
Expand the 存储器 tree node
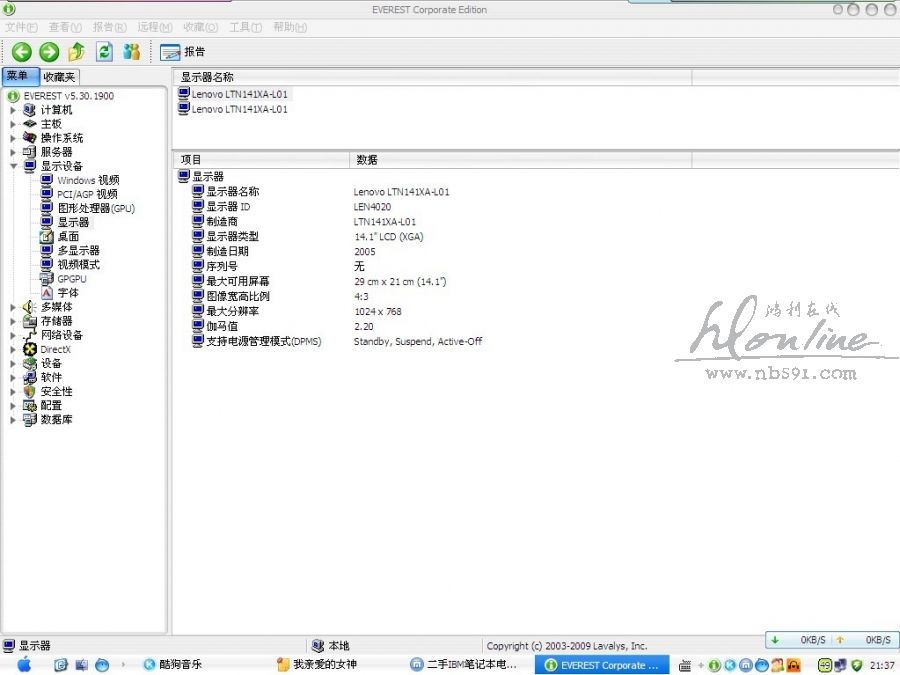click(13, 322)
